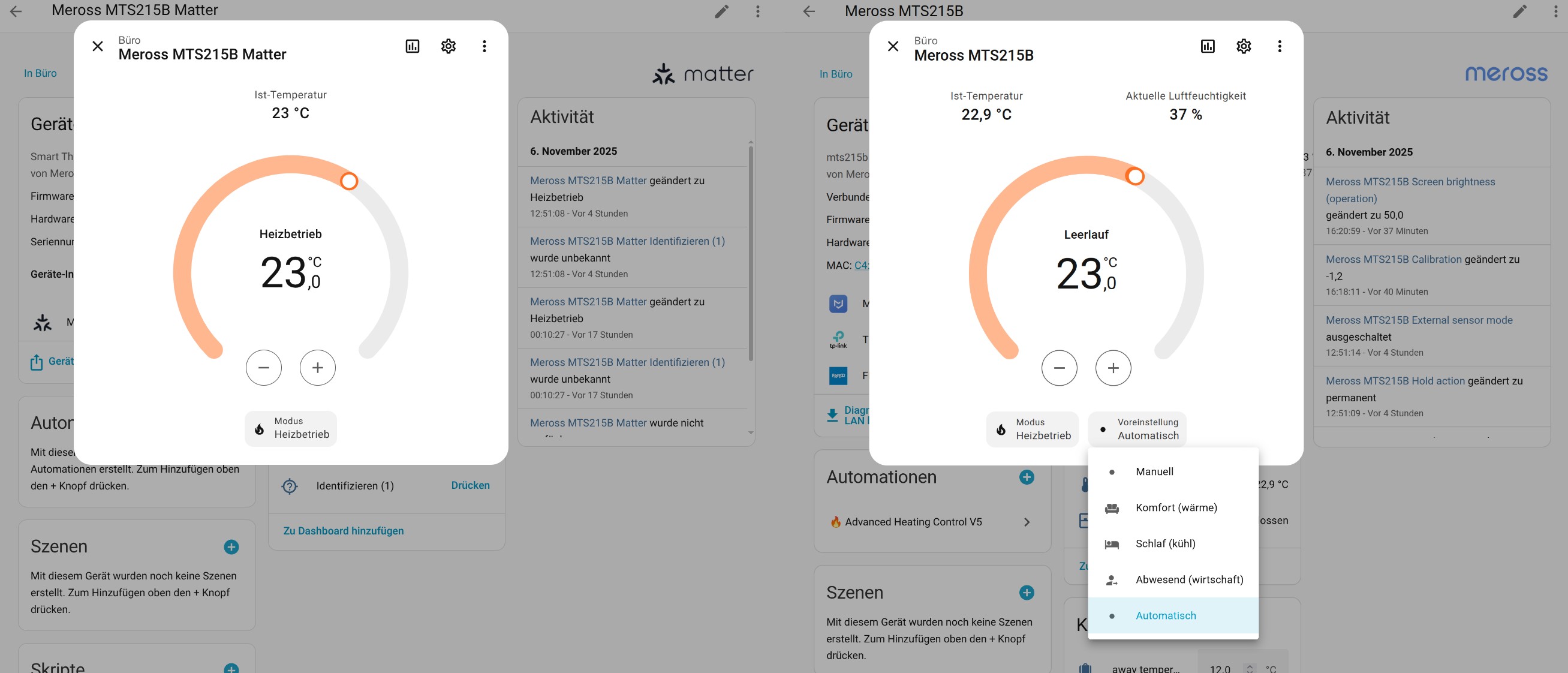This screenshot has height=673, width=1568.
Task: Open settings gear in Meross MTS215B dialog
Action: (1243, 46)
